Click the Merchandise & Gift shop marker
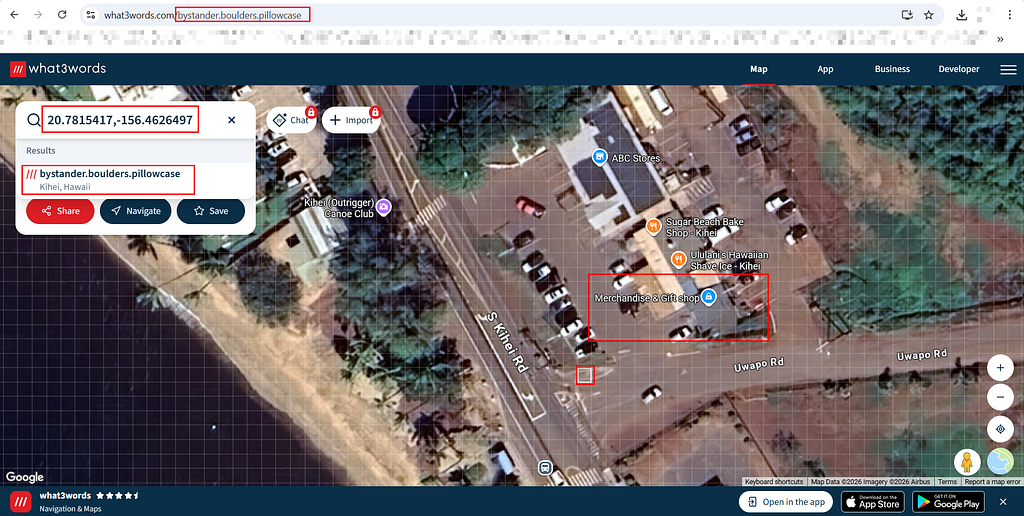This screenshot has height=516, width=1024. pyautogui.click(x=709, y=297)
